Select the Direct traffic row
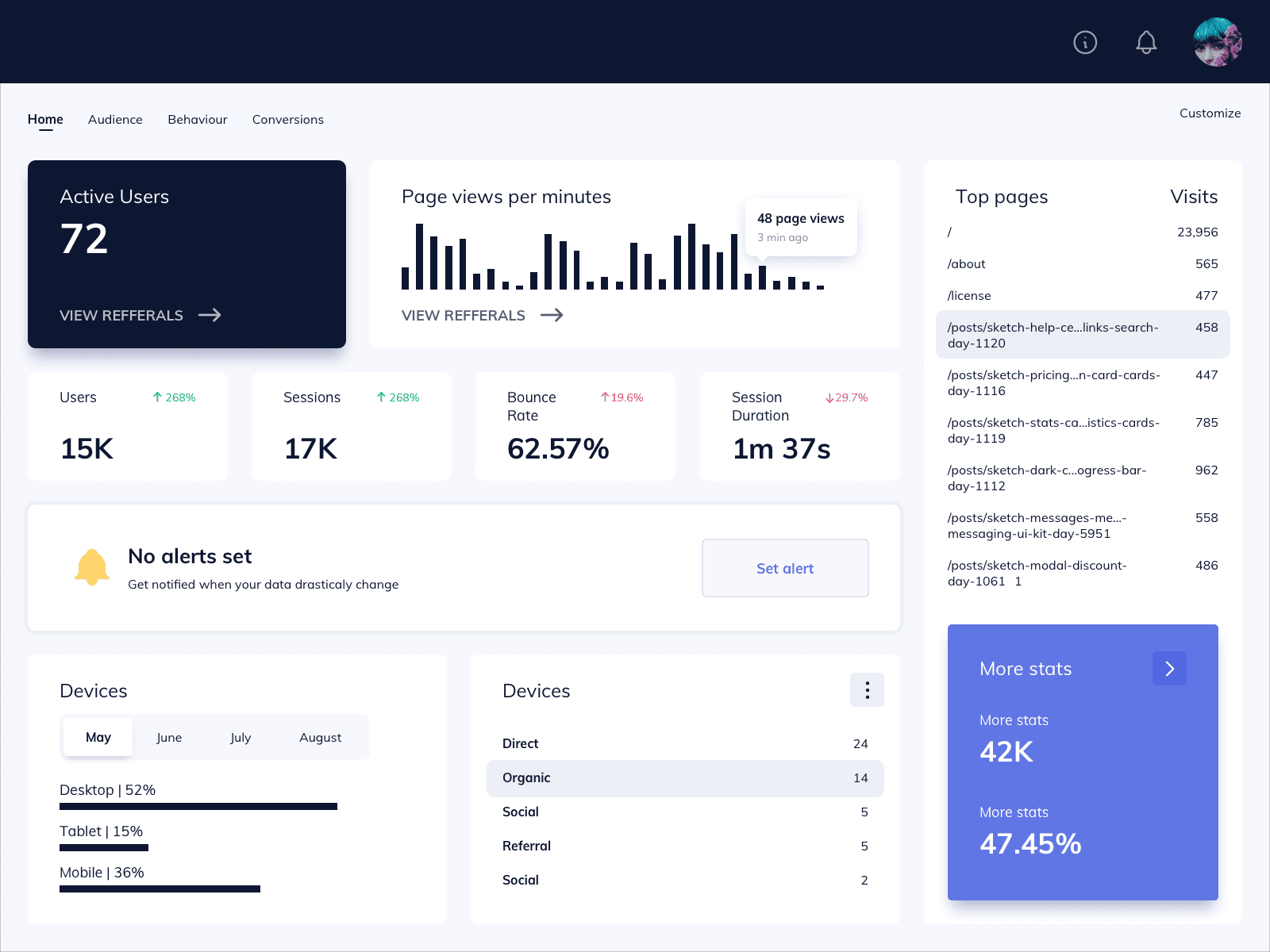Viewport: 1270px width, 952px height. [684, 743]
